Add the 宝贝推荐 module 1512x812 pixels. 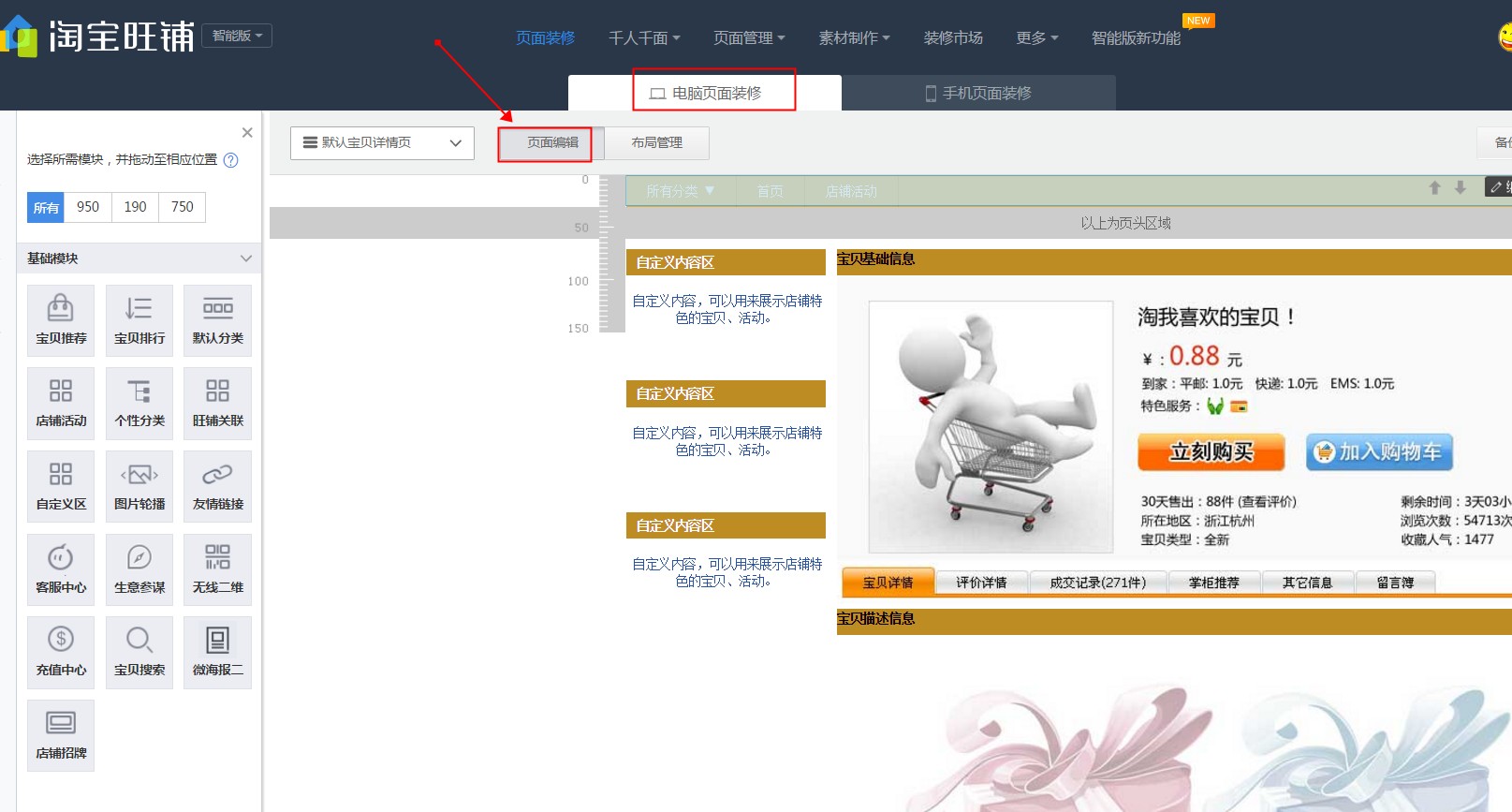point(61,320)
